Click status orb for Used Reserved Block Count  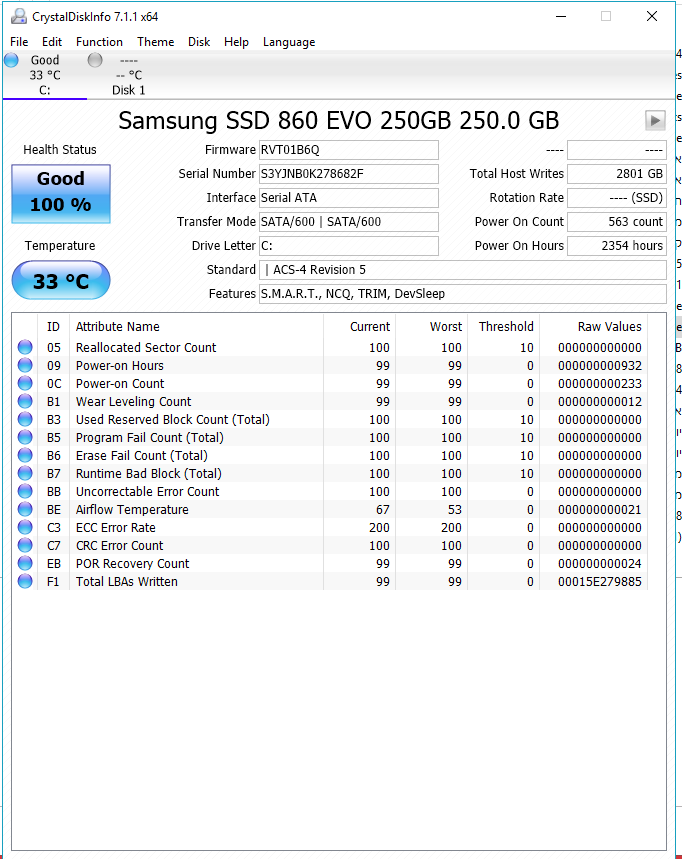25,419
